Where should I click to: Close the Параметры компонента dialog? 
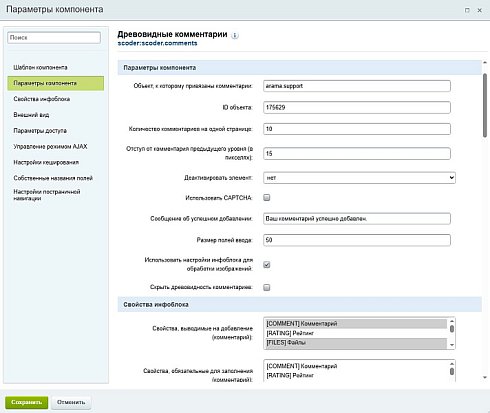(x=480, y=10)
